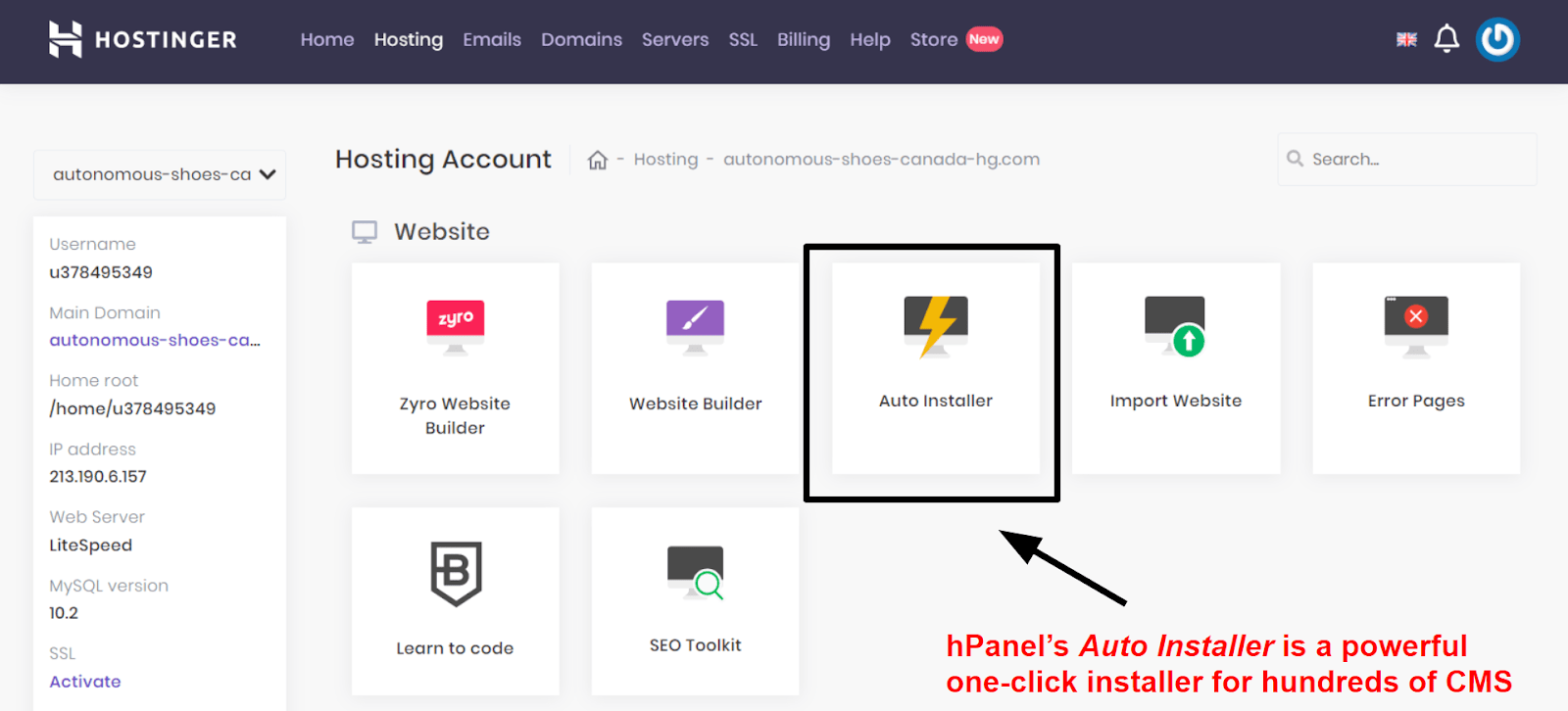Click the search magnifier icon

click(x=1296, y=159)
